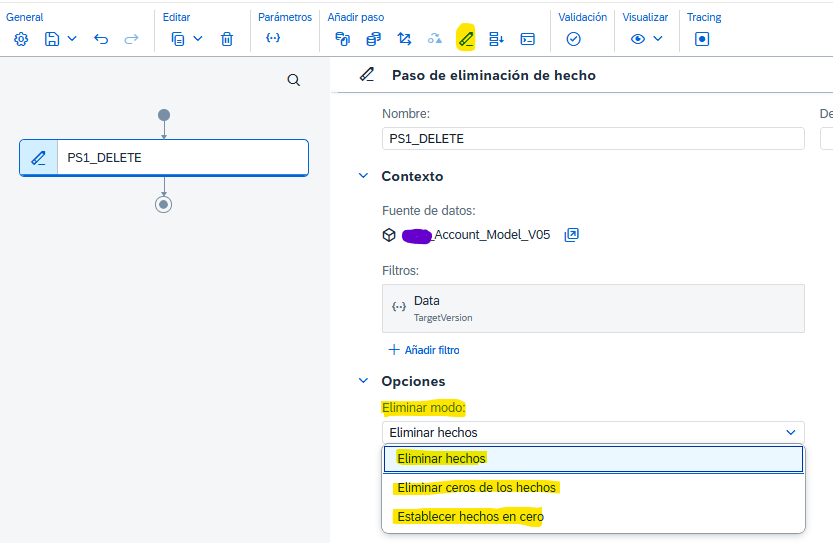Toggle the Visualizar eye icon
Viewport: 833px width, 543px height.
click(638, 39)
